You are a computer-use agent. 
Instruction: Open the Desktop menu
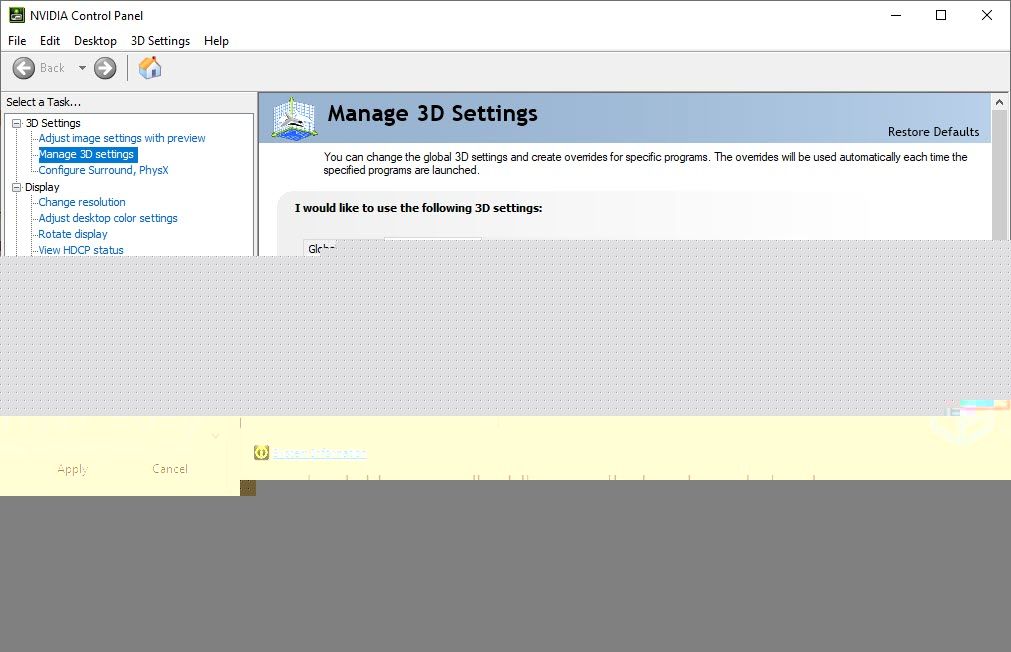(x=95, y=41)
